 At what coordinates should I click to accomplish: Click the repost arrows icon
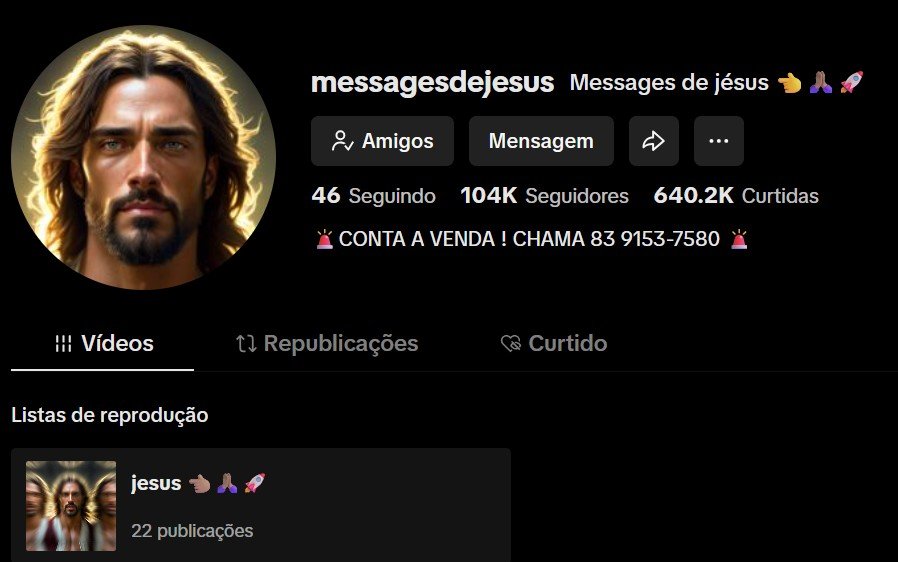click(x=246, y=344)
